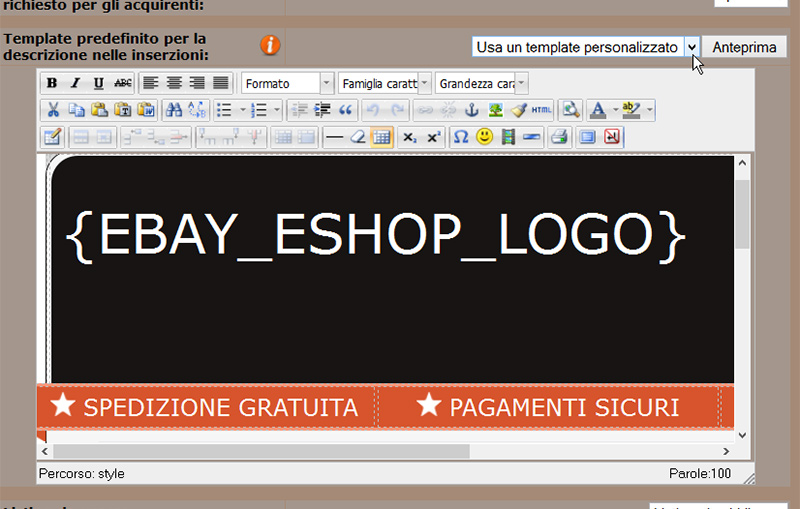Open the Famiglia caratteri dropdown
Viewport: 800px width, 509px height.
(385, 83)
